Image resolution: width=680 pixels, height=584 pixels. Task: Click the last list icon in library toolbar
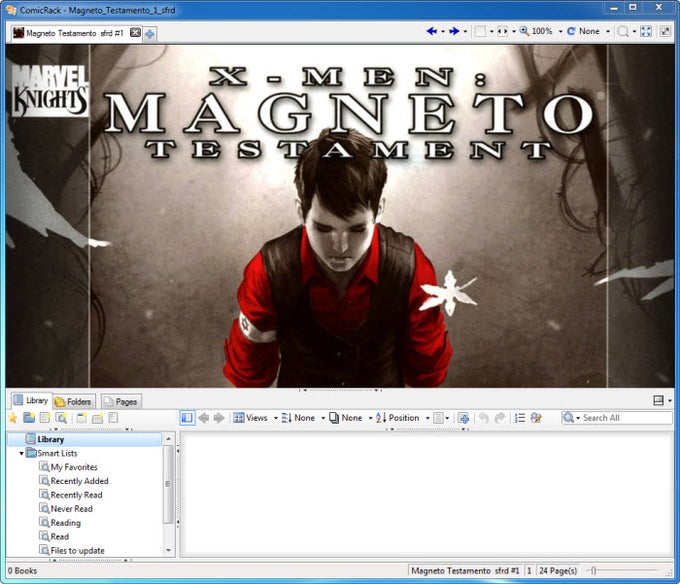point(113,418)
